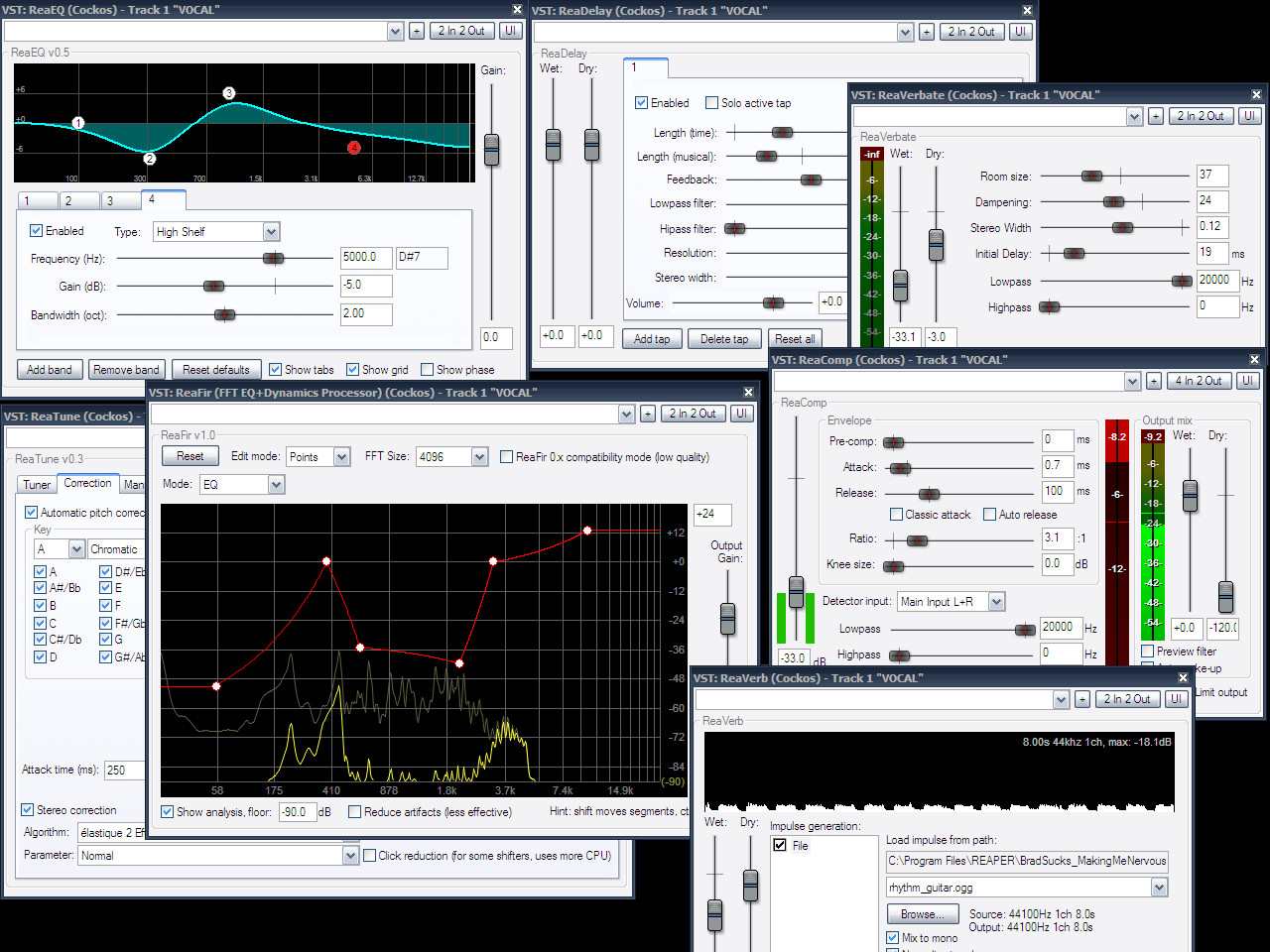Enable Preview filter in ReaComp

click(x=1148, y=652)
